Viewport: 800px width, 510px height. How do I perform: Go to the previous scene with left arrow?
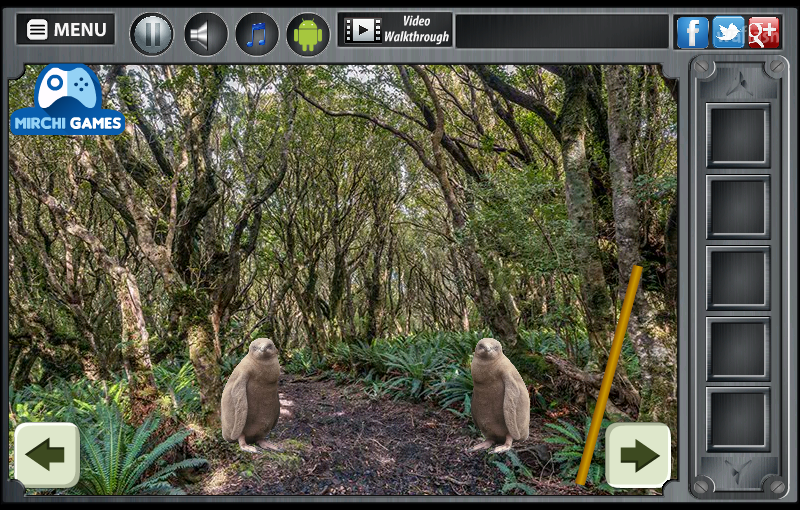coord(47,455)
